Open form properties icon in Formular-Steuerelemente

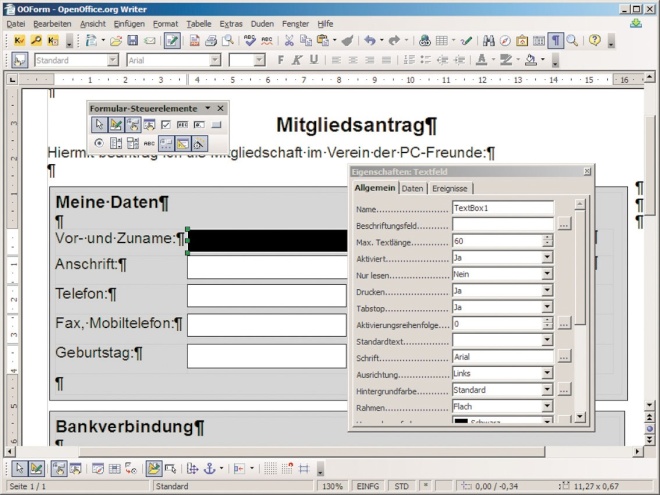149,125
